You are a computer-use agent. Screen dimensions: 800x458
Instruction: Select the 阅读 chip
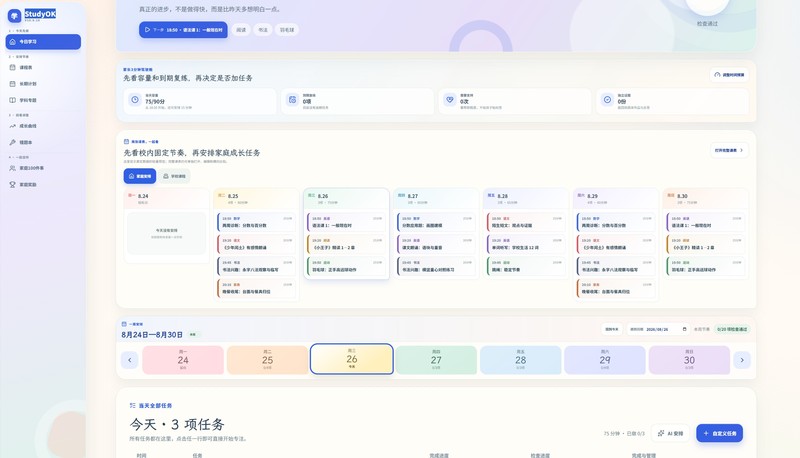[241, 30]
